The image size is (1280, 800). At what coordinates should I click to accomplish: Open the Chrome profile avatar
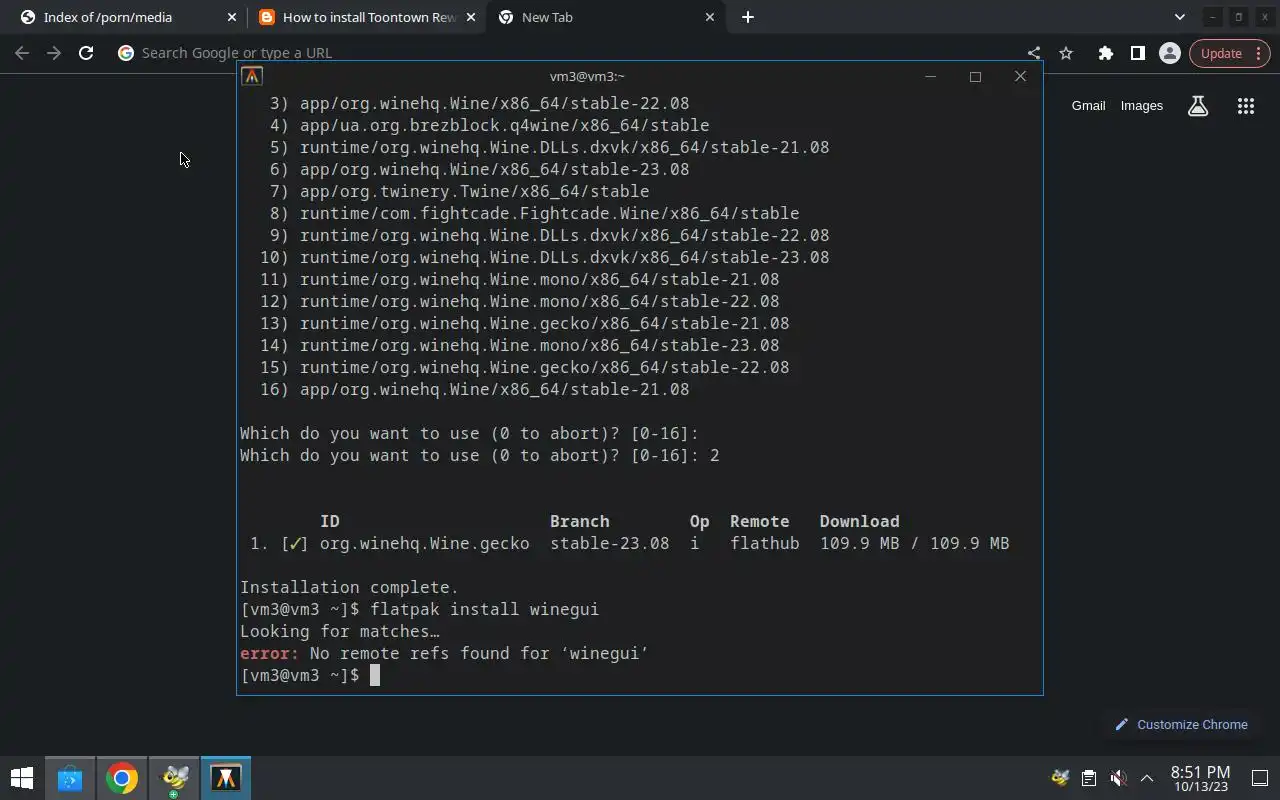(1170, 53)
